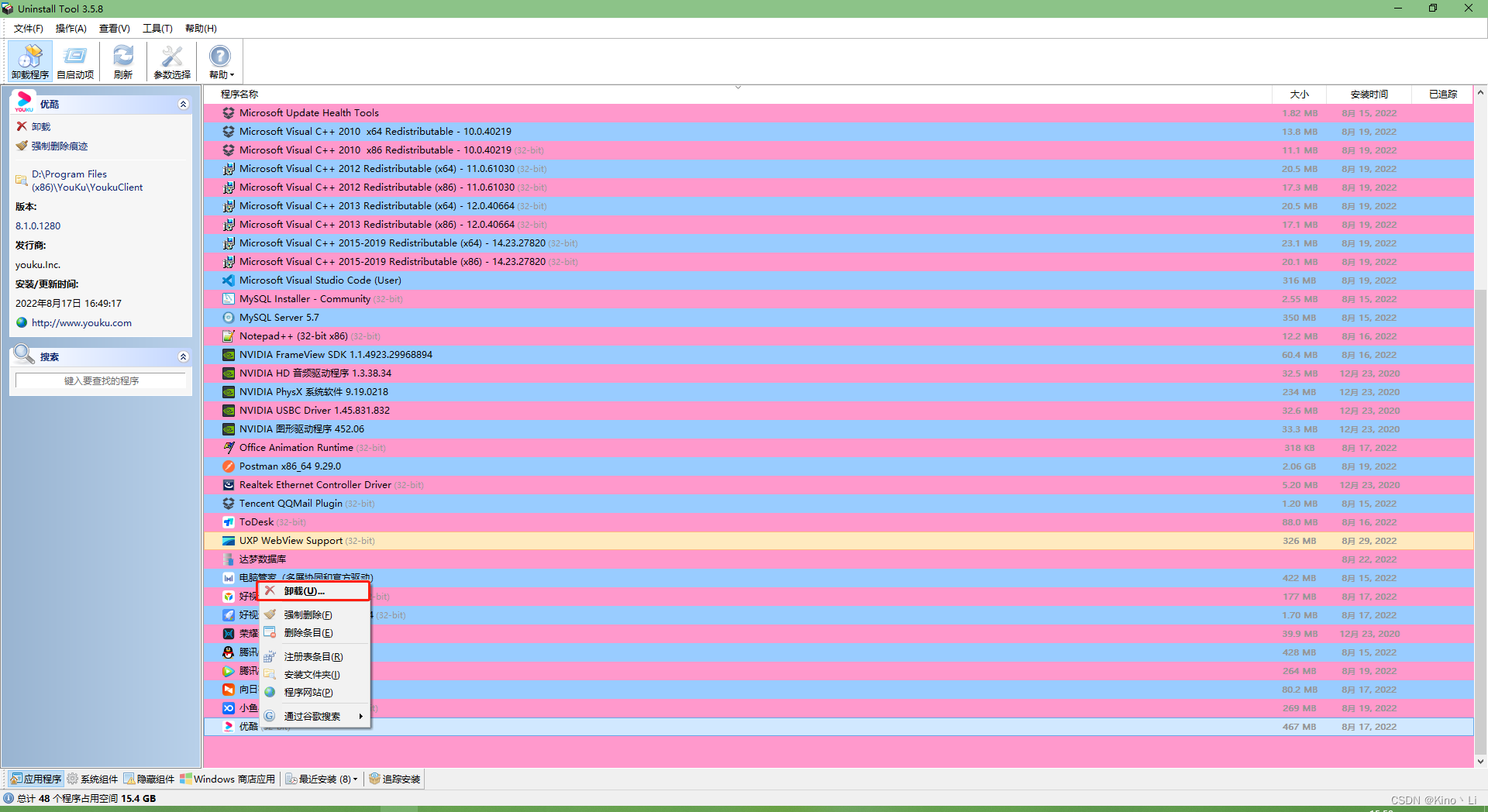Click the red X 卸载 icon in the 优酷 panel
1488x812 pixels.
[22, 126]
